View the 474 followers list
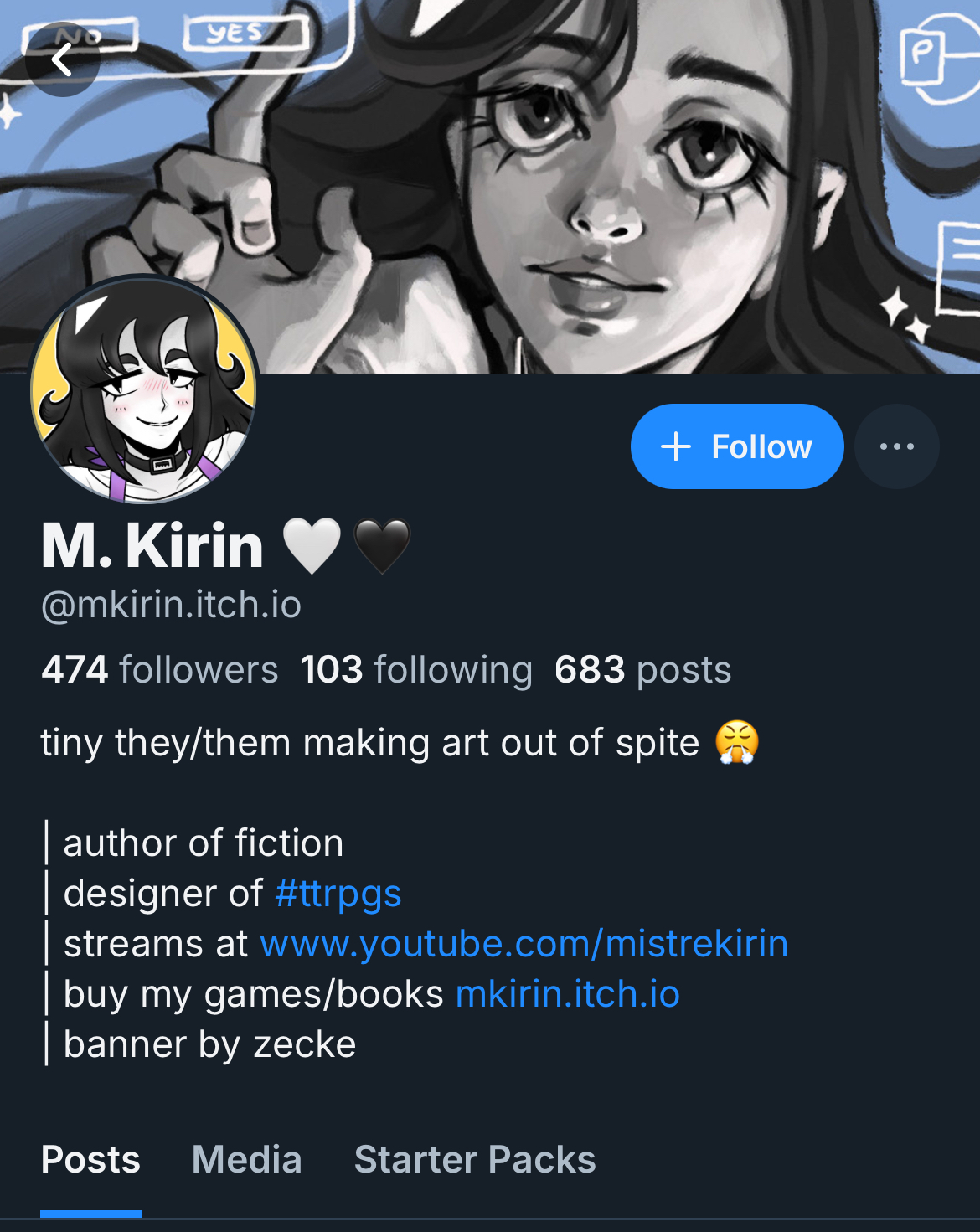Viewport: 980px width, 1232px height. 160,670
